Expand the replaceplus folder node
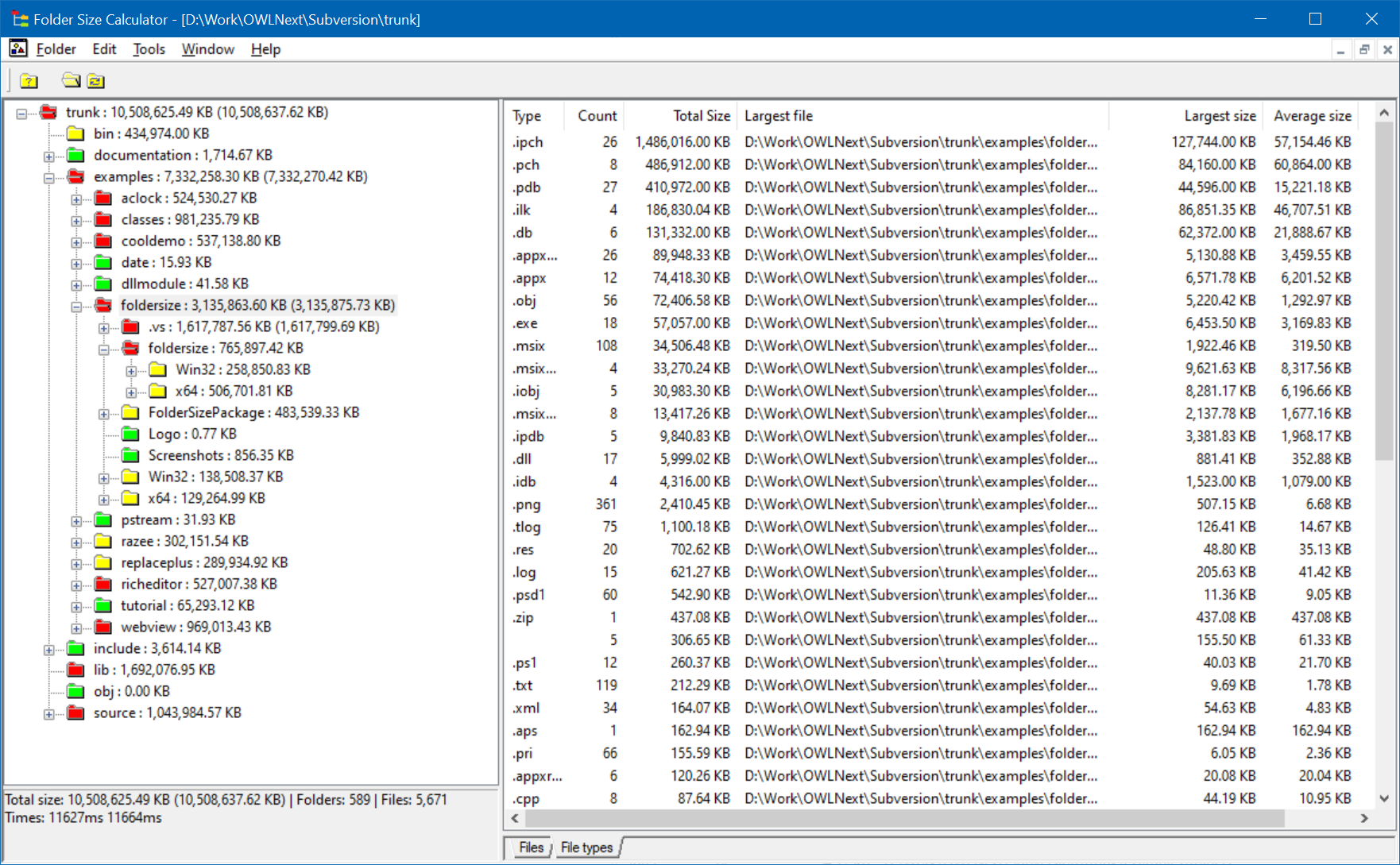The height and width of the screenshot is (865, 1400). tap(76, 564)
